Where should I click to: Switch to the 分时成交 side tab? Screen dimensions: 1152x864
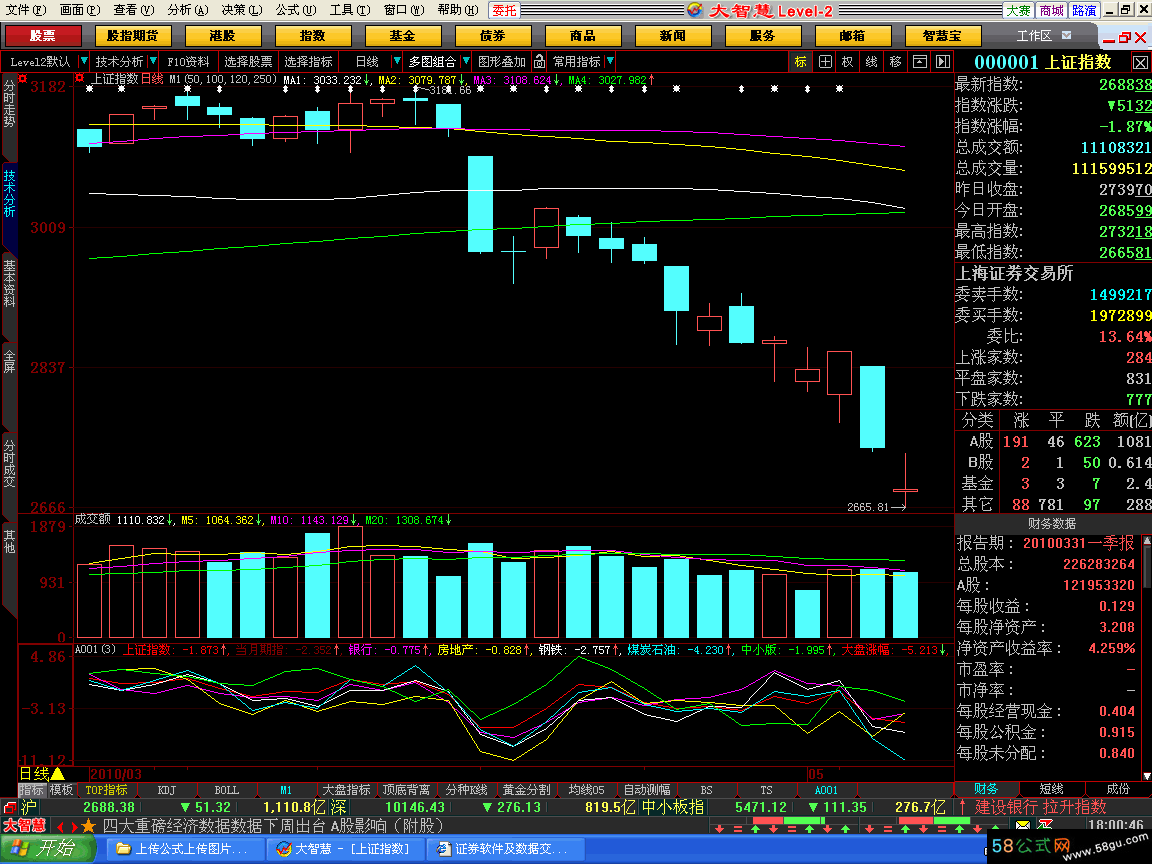coord(10,463)
